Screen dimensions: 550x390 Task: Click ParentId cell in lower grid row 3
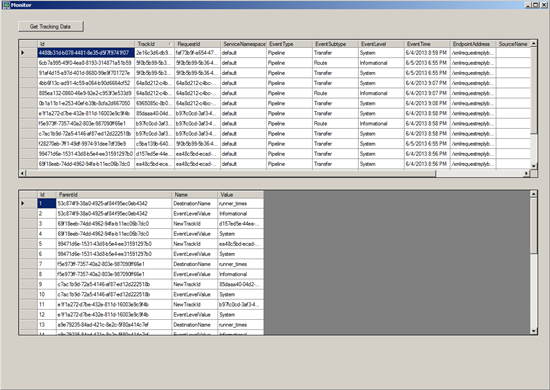coord(114,224)
